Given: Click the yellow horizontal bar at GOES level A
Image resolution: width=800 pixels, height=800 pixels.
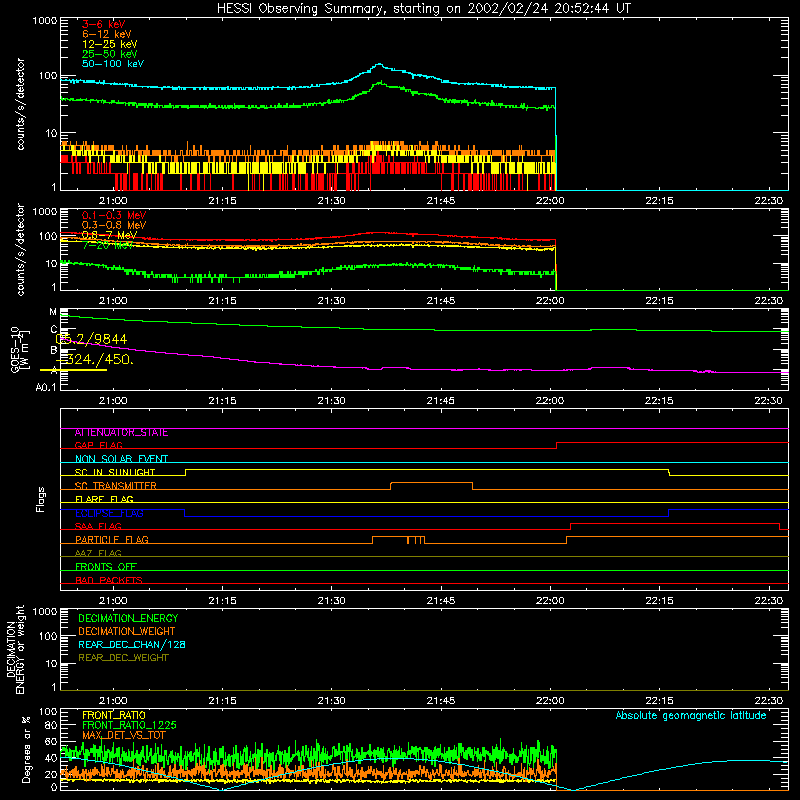Looking at the screenshot, I should click(x=73, y=370).
